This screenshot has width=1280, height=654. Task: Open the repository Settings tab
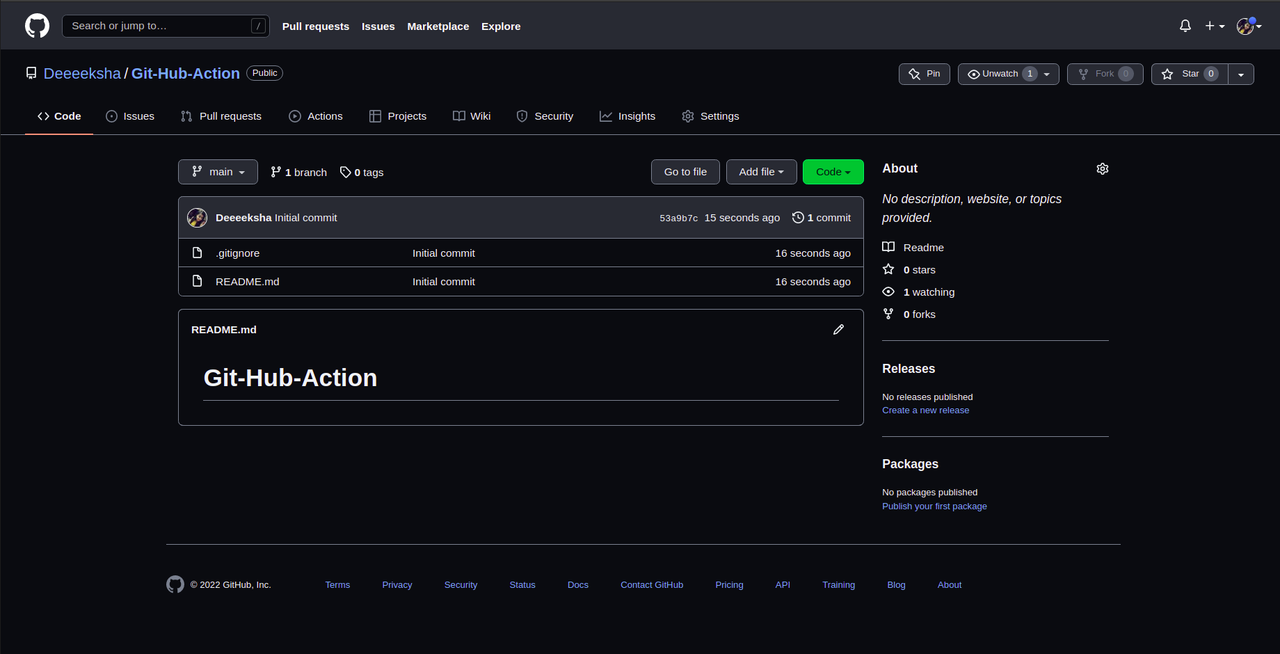click(x=711, y=116)
